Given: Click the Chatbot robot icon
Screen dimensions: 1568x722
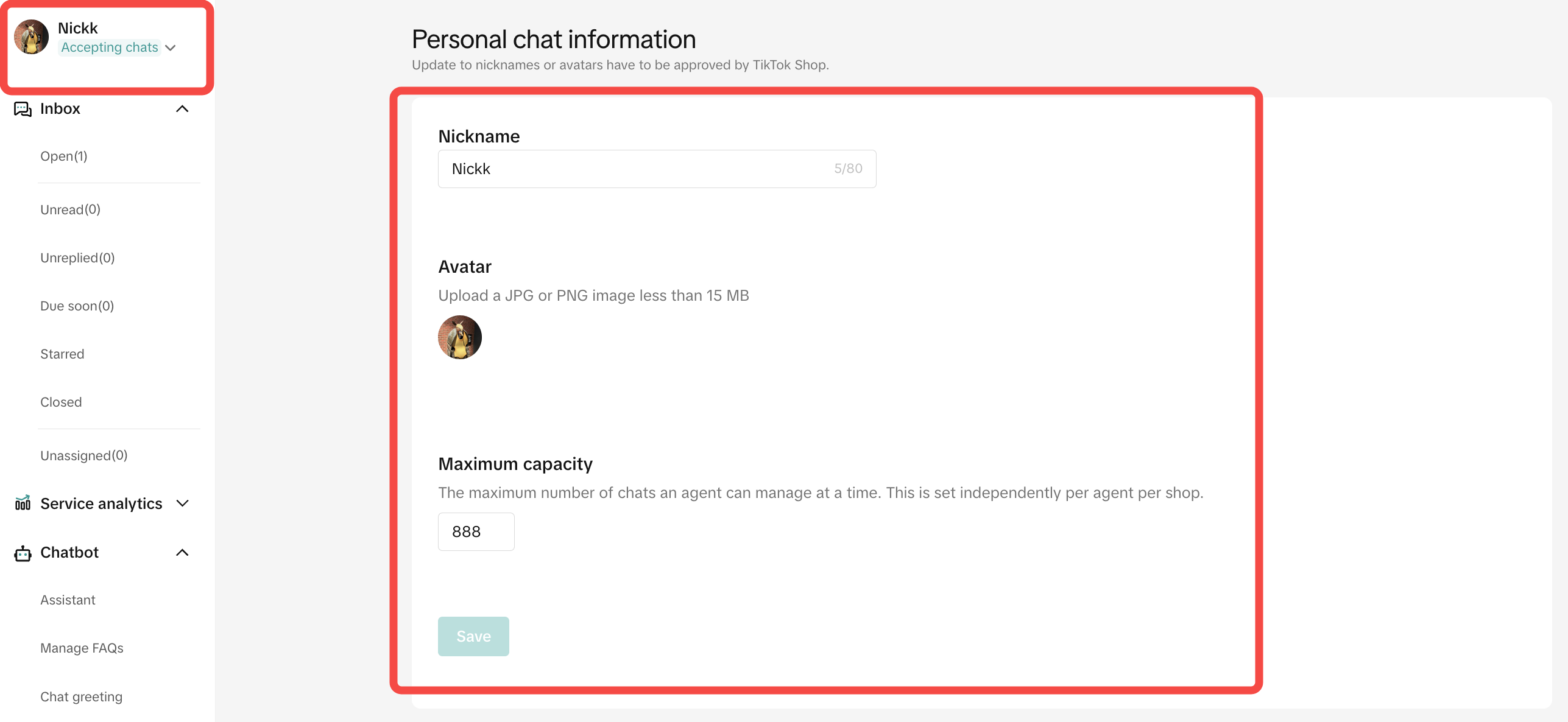Looking at the screenshot, I should 23,553.
